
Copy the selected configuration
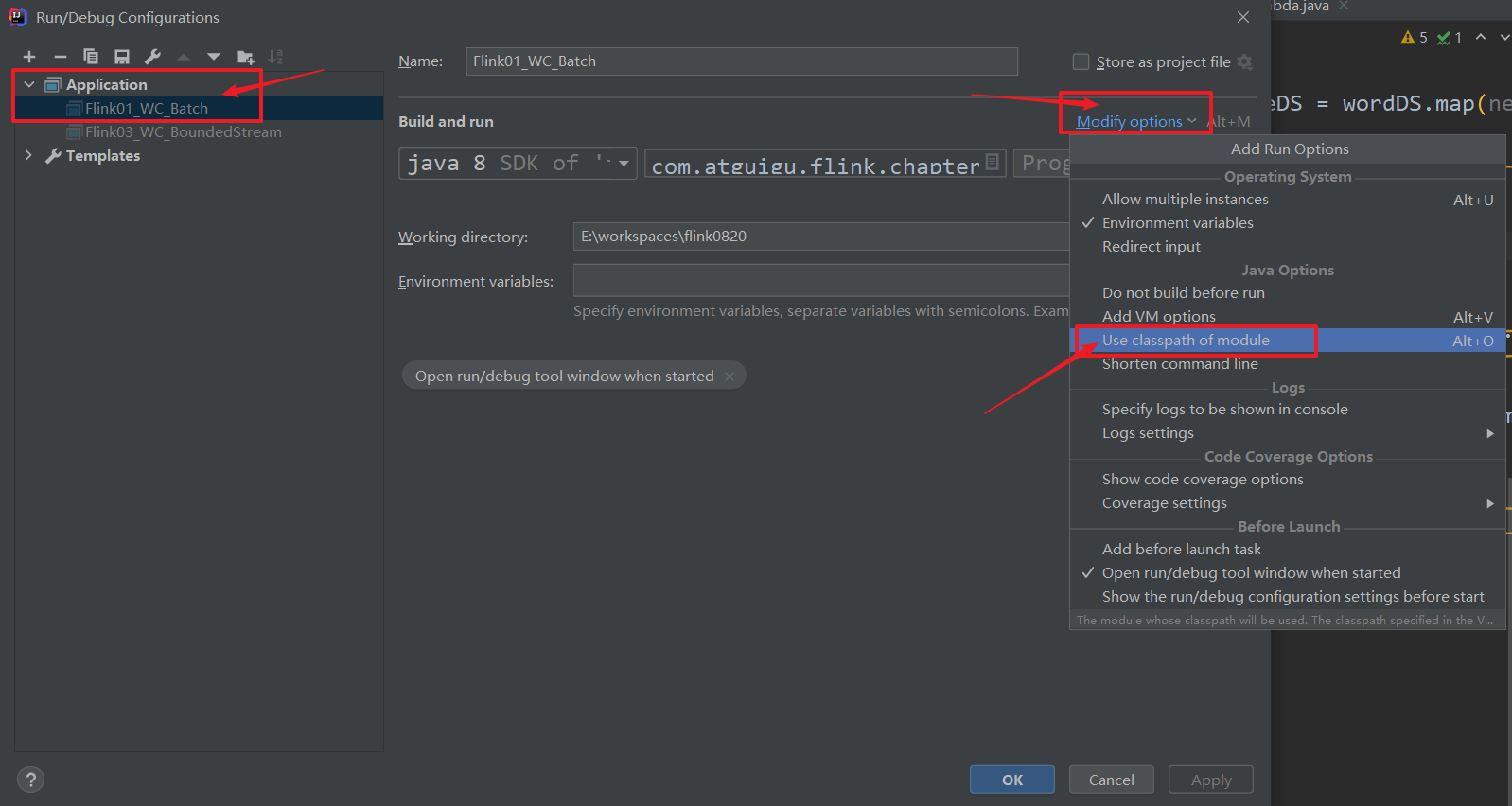[x=91, y=57]
